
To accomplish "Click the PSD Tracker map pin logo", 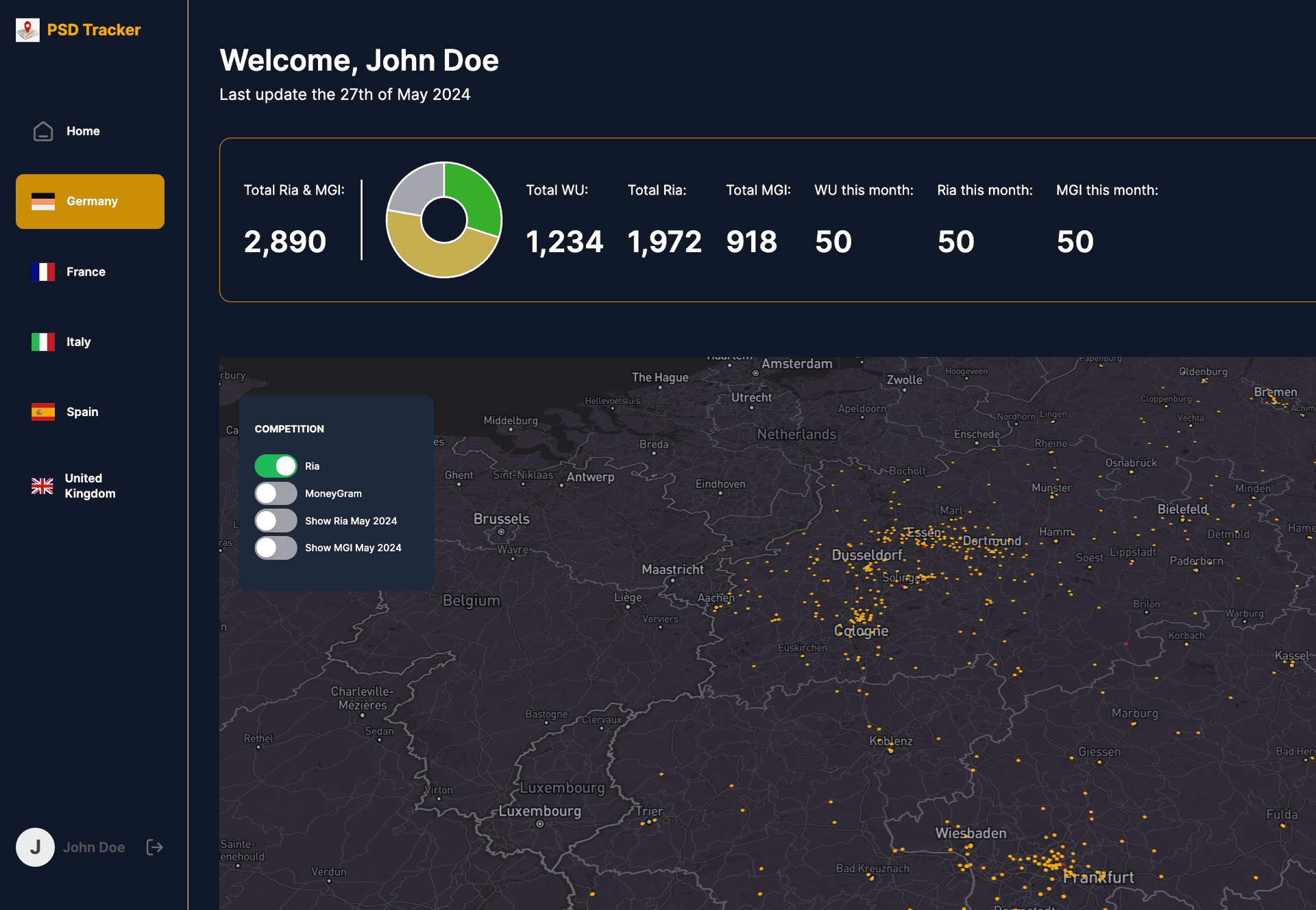I will click(x=27, y=30).
